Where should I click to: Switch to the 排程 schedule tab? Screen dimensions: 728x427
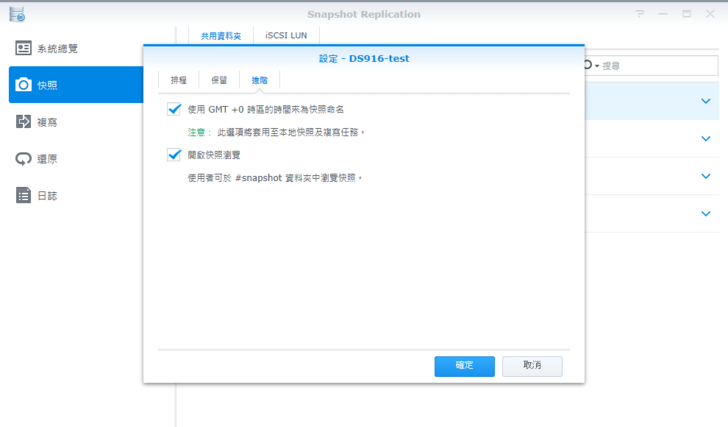pos(178,80)
